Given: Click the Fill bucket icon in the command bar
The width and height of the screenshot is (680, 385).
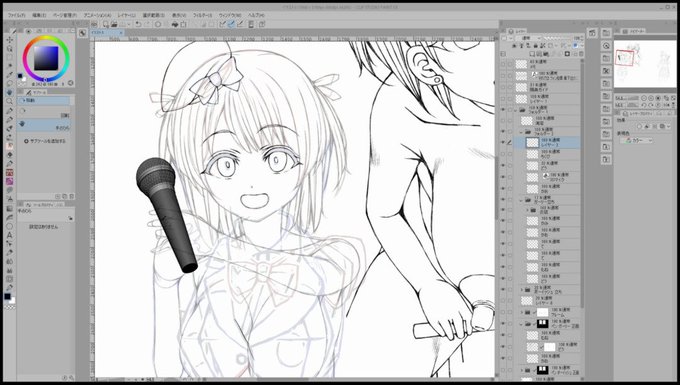Looking at the screenshot, I should pos(175,24).
